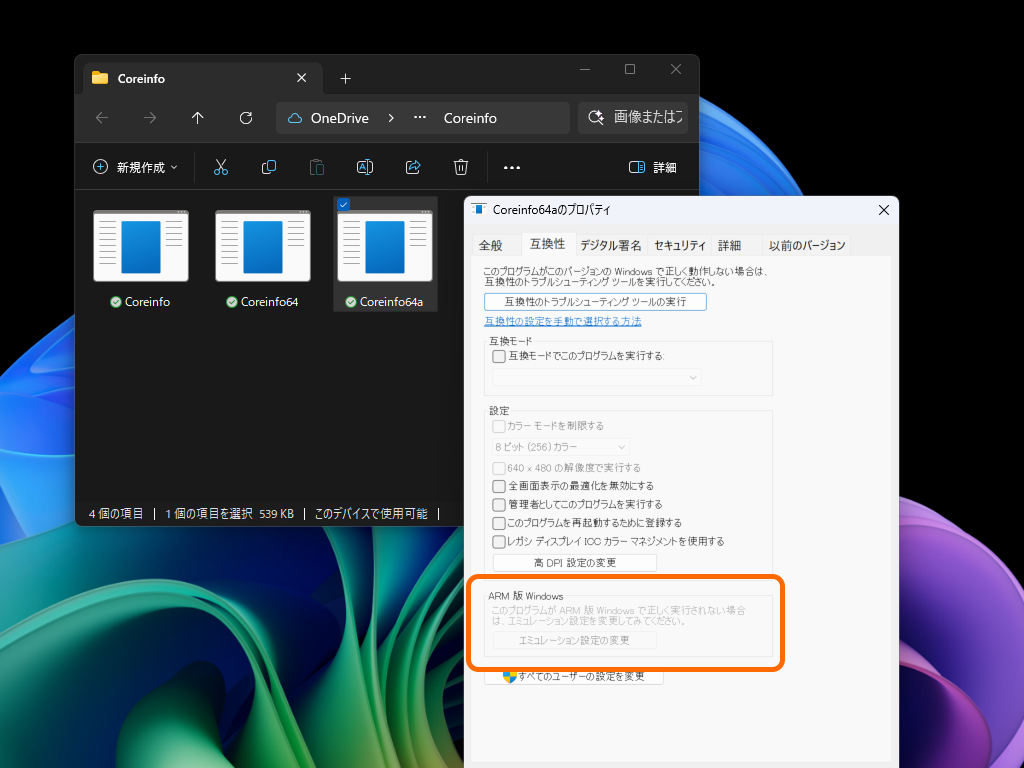1024x768 pixels.
Task: Click the Paste icon in the toolbar
Action: click(x=317, y=167)
